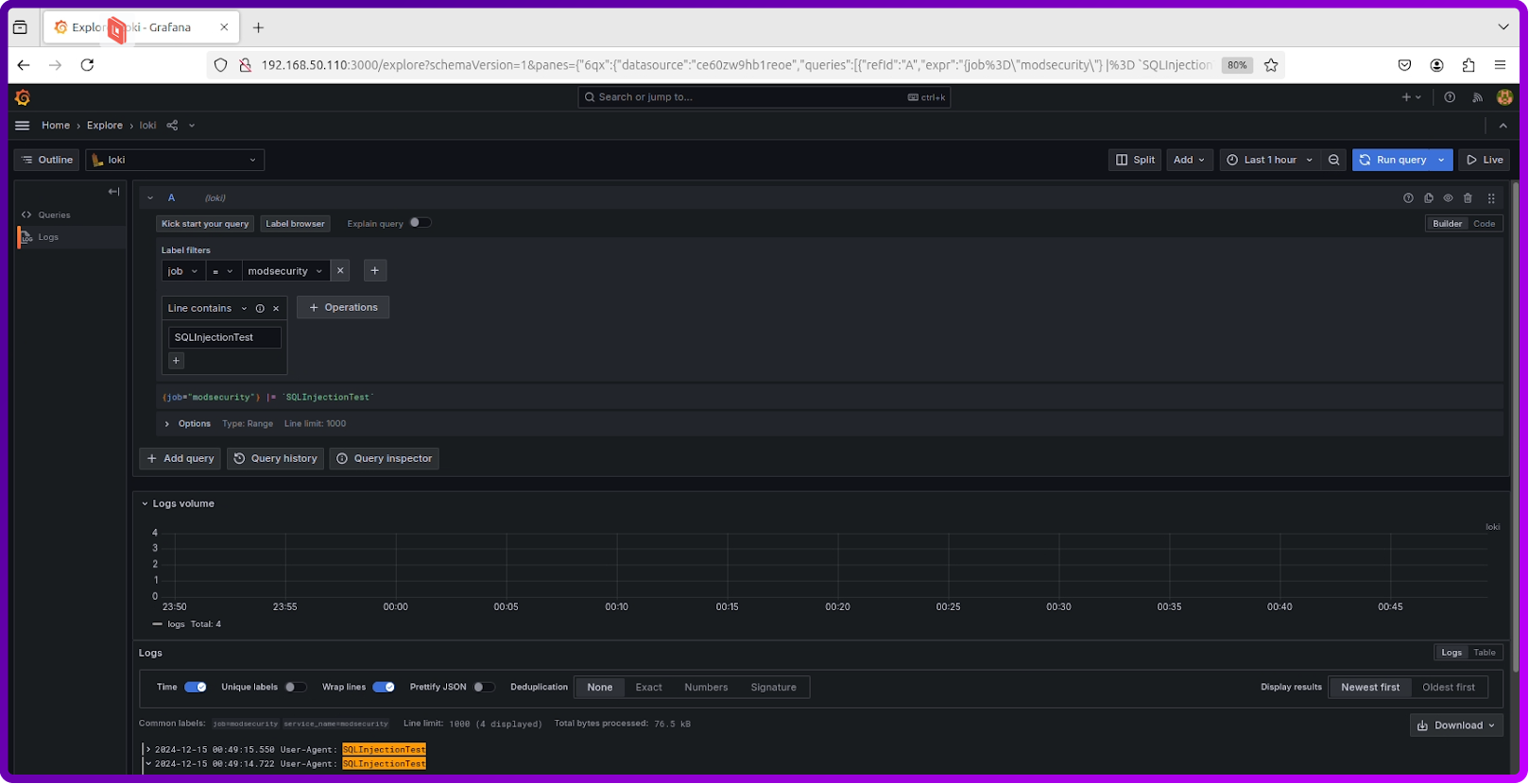The width and height of the screenshot is (1529, 784).
Task: Click Kick start your query button
Action: point(205,224)
